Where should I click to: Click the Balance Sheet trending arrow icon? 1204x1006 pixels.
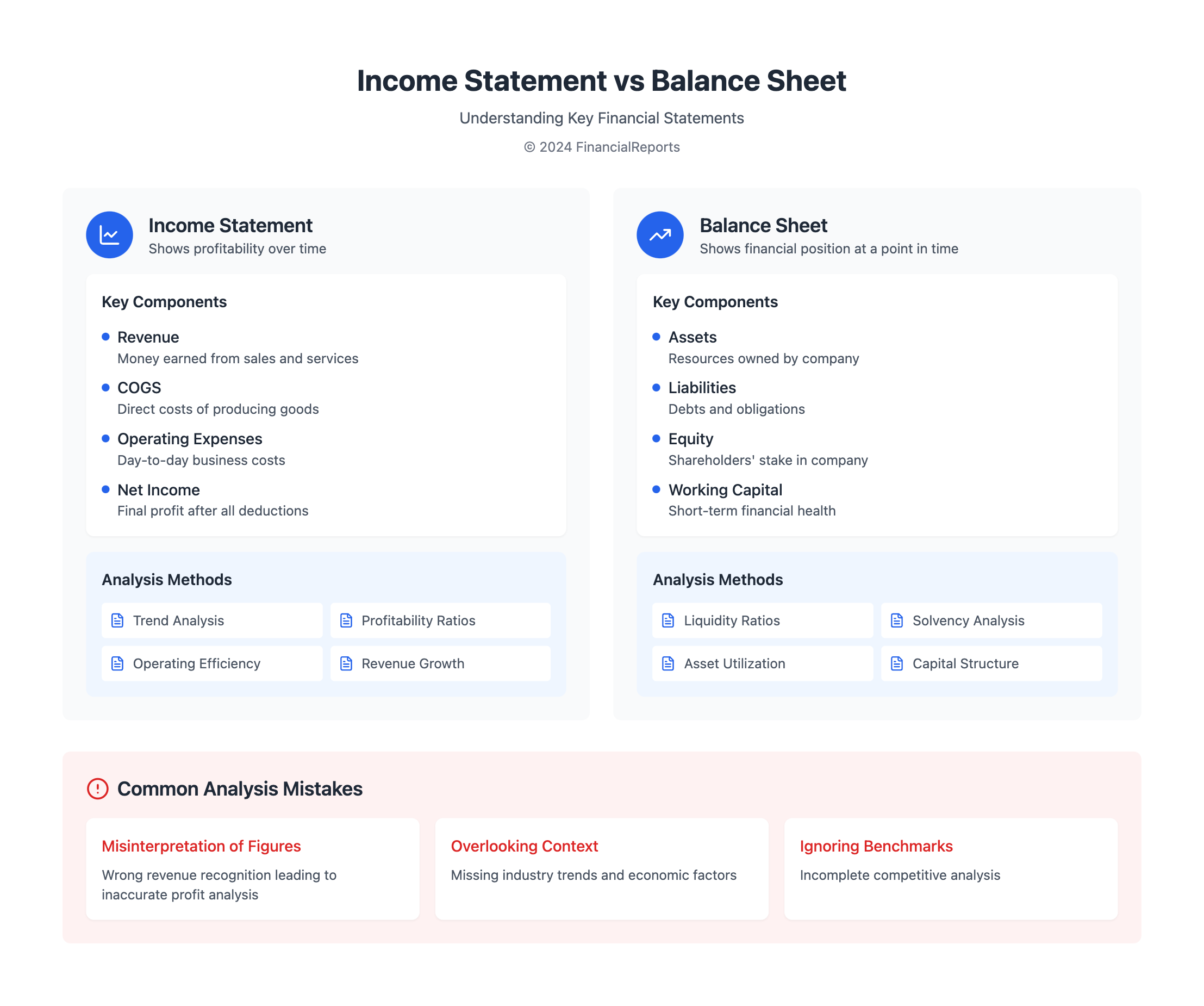[x=660, y=234]
